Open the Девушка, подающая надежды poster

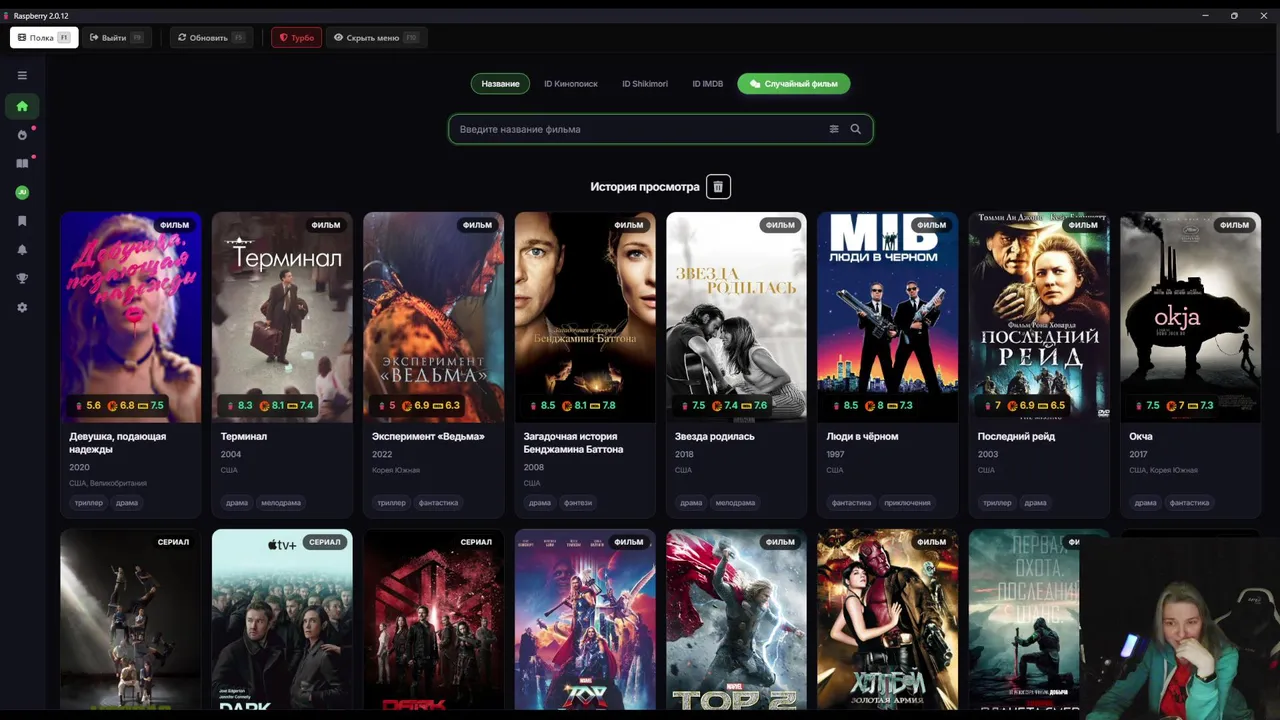click(130, 317)
